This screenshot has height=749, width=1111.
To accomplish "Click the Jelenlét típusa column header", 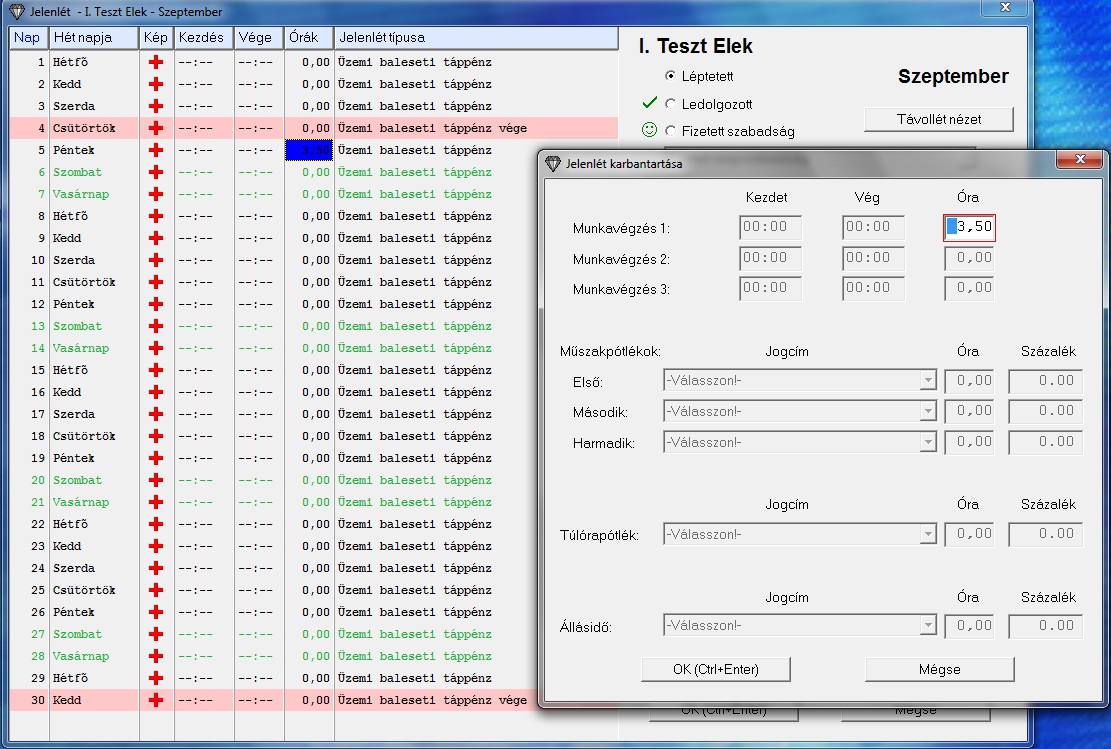I will pyautogui.click(x=475, y=38).
